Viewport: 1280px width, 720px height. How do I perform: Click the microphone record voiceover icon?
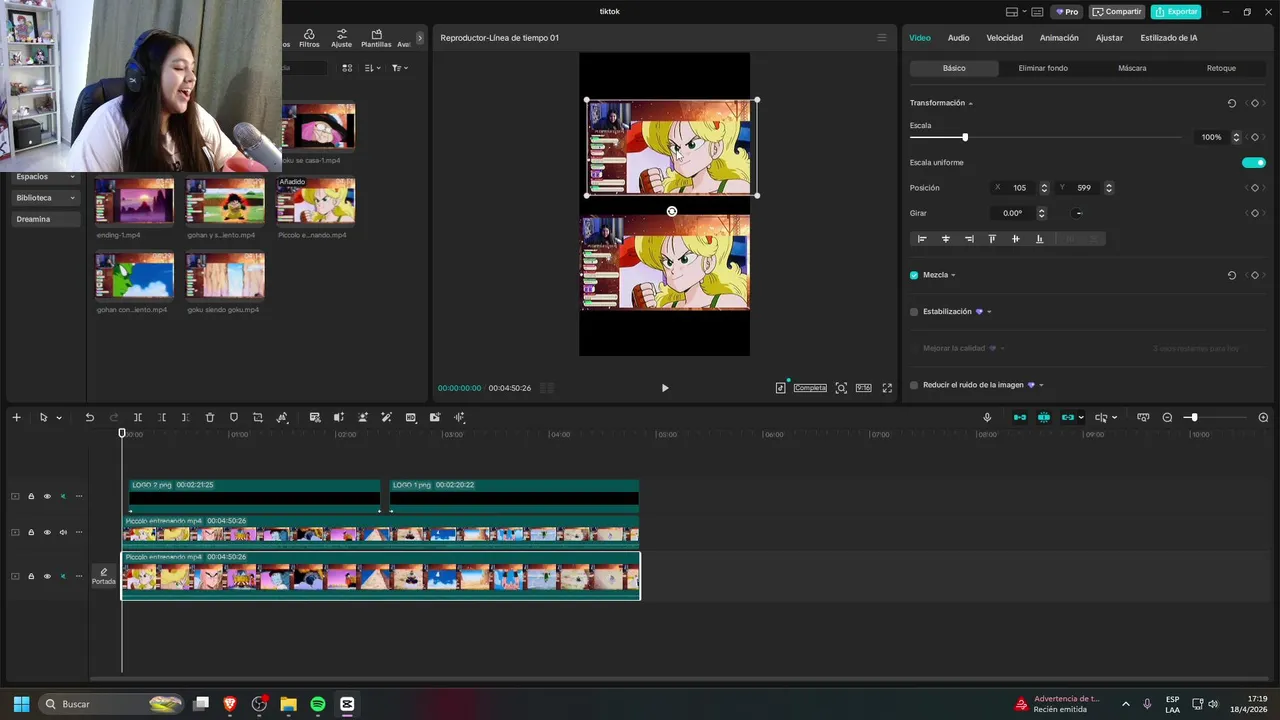[x=987, y=417]
